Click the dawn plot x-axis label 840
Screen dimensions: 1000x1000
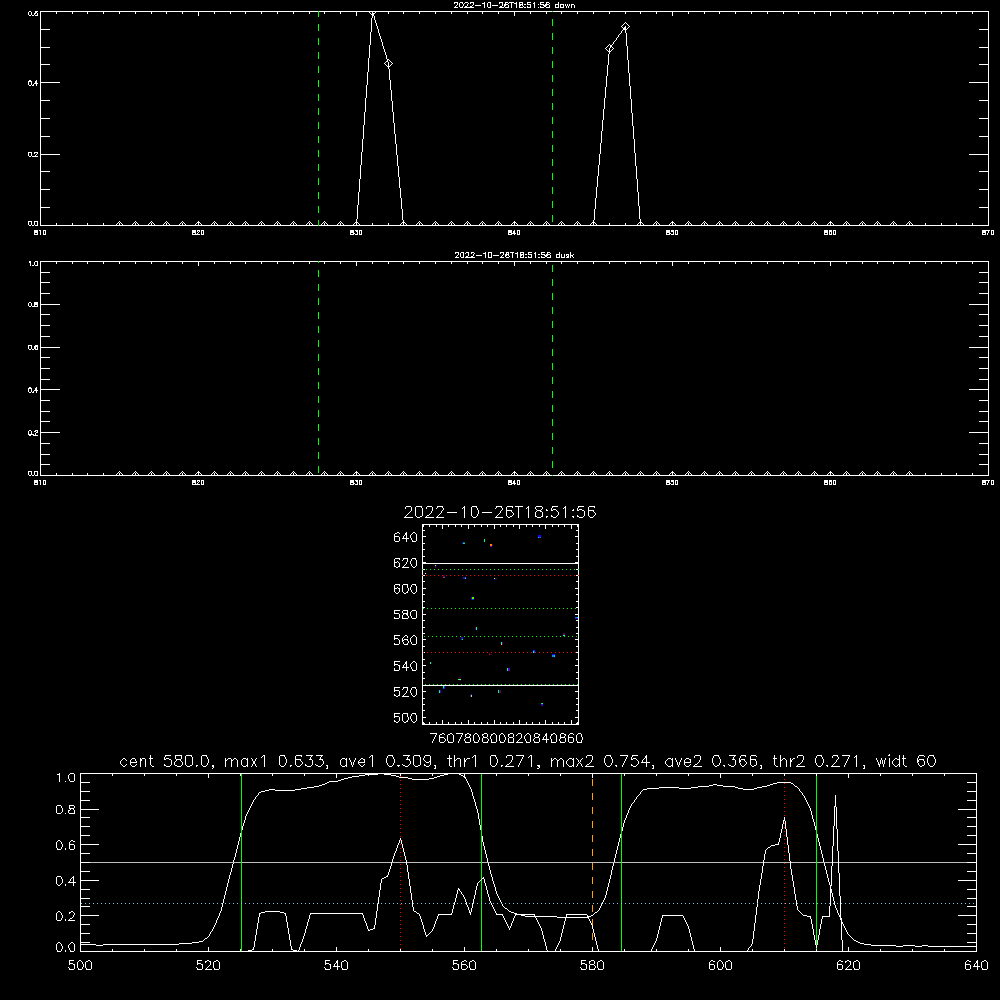(x=514, y=233)
